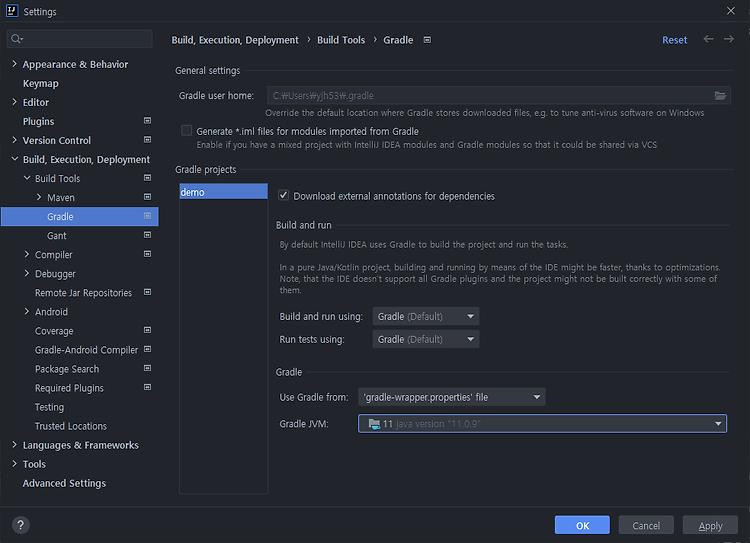
Task: Click the forward navigation arrow icon
Action: (x=728, y=39)
